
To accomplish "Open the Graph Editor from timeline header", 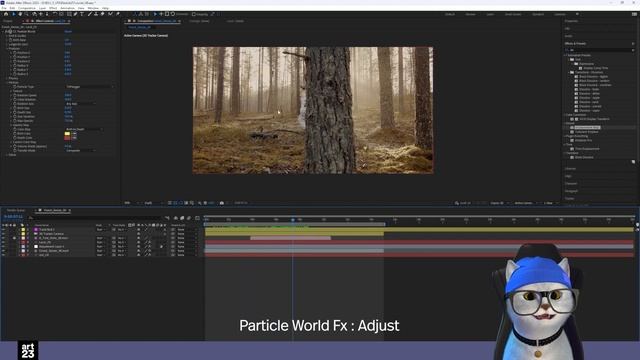I will click(197, 218).
